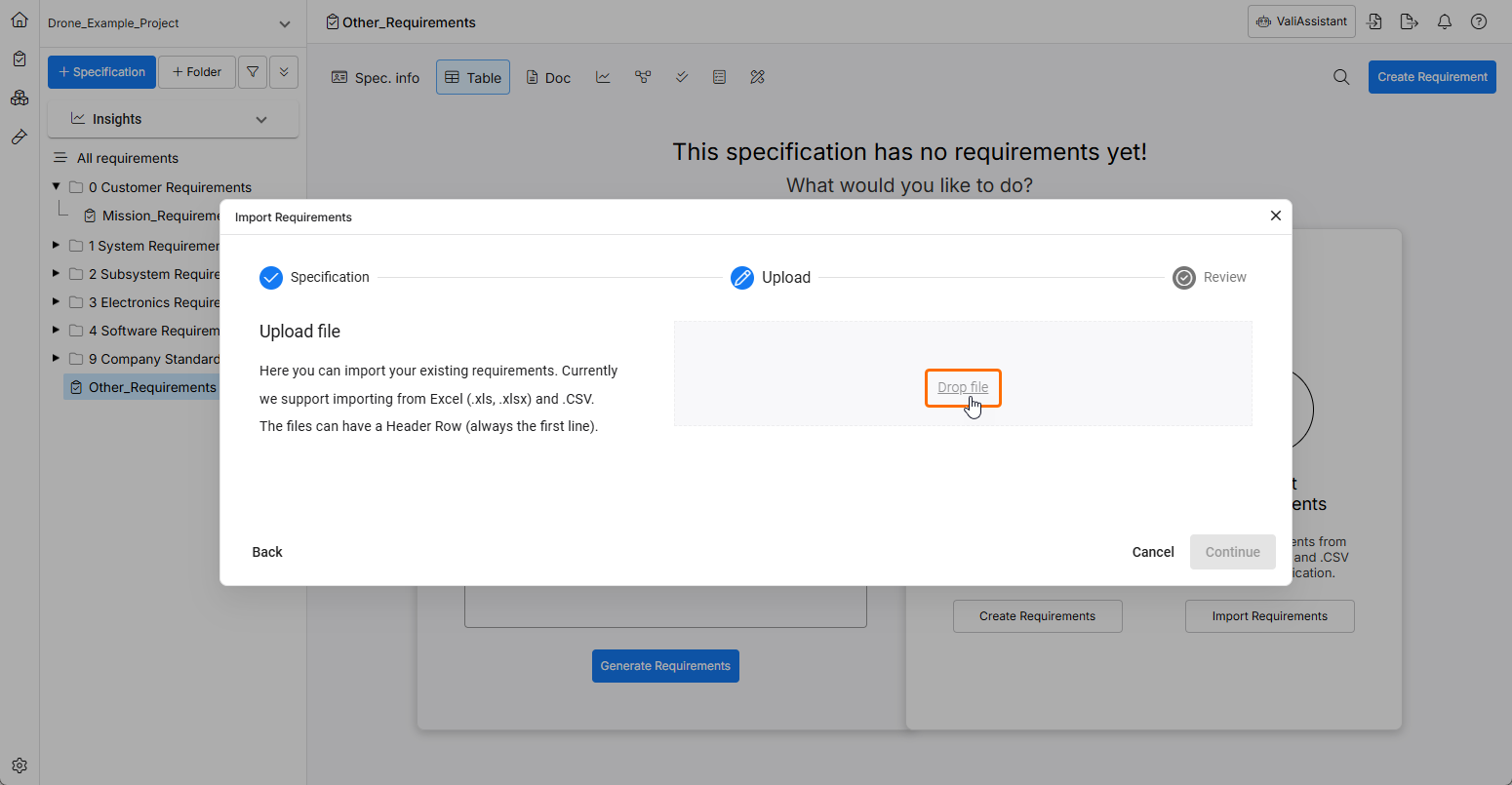Open the notifications bell

pos(1445,21)
